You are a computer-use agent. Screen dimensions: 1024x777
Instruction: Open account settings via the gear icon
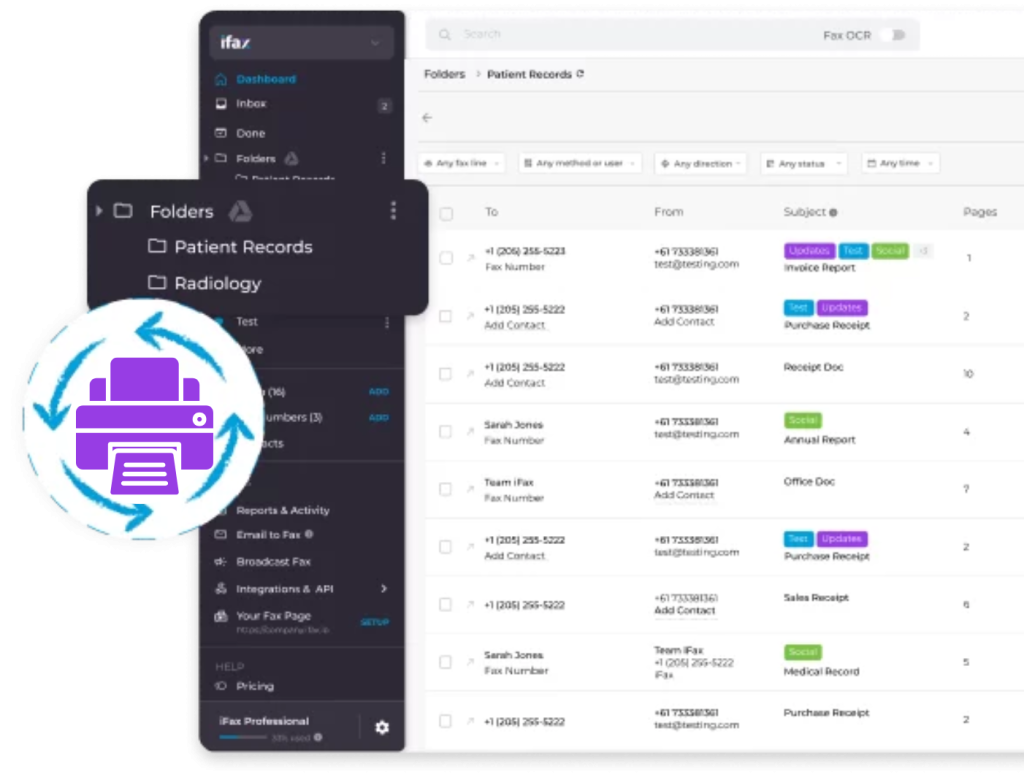382,727
